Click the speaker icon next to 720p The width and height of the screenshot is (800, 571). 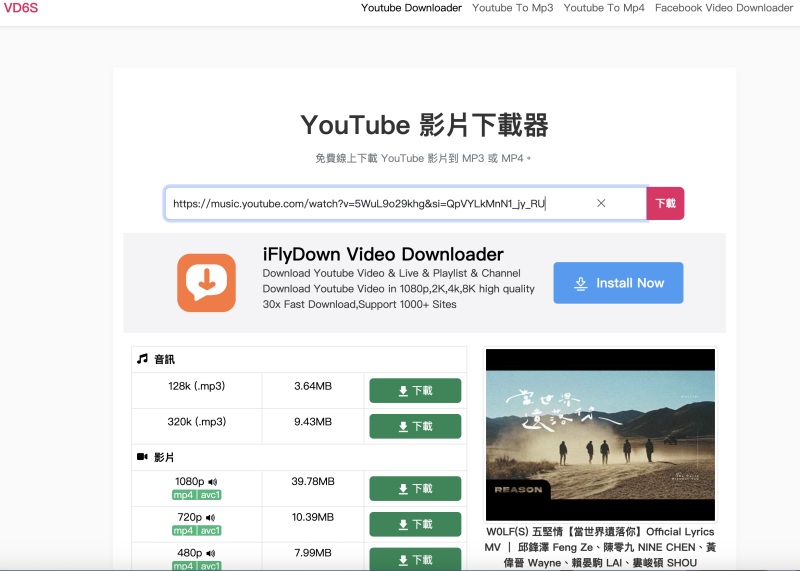pyautogui.click(x=211, y=517)
